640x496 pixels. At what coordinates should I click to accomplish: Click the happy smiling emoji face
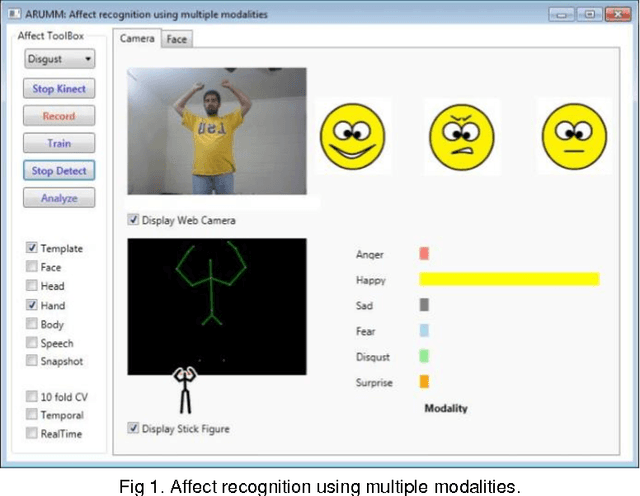click(x=352, y=136)
